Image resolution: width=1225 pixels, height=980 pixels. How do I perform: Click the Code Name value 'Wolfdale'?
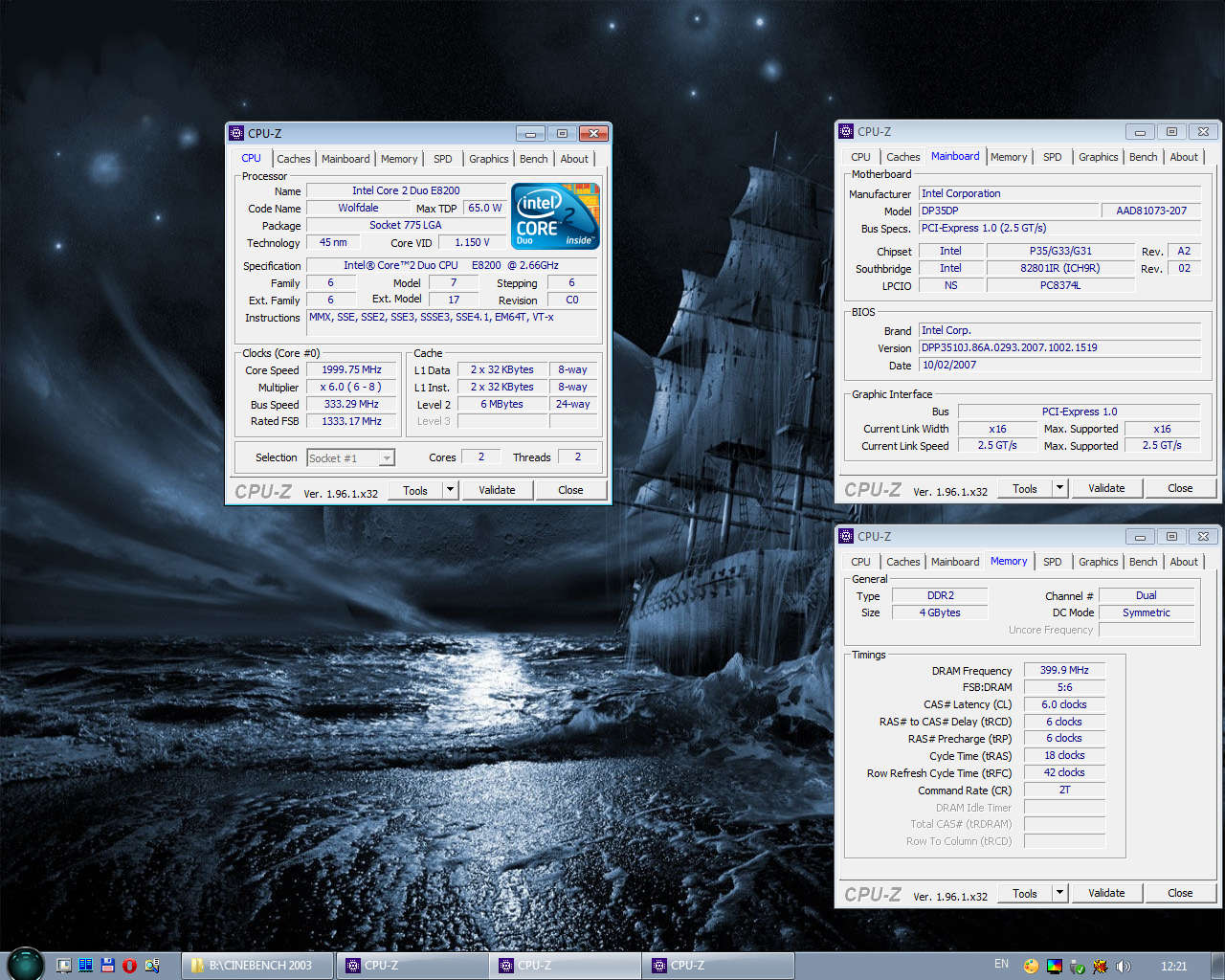pyautogui.click(x=358, y=209)
